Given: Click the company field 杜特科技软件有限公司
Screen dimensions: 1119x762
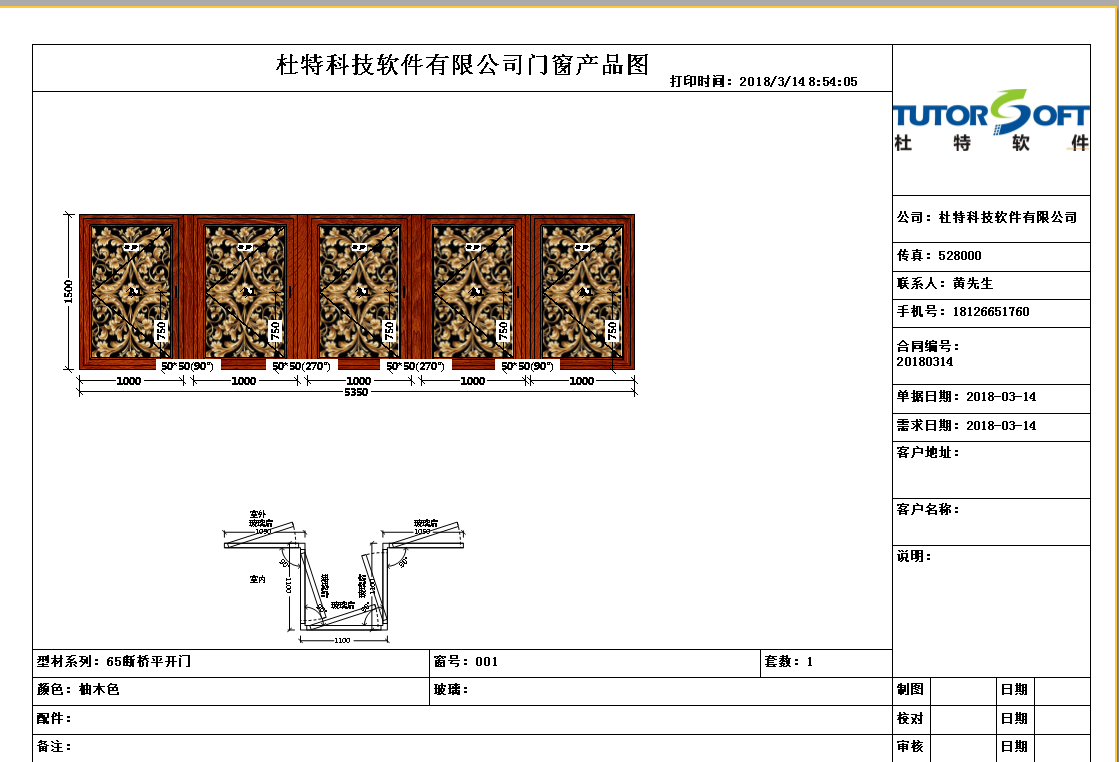Looking at the screenshot, I should coord(1008,217).
